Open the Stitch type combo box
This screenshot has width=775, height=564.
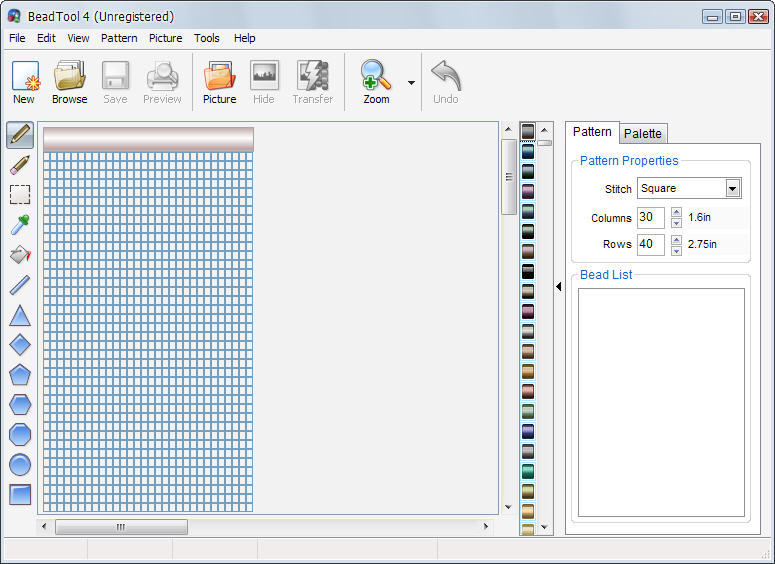click(689, 188)
